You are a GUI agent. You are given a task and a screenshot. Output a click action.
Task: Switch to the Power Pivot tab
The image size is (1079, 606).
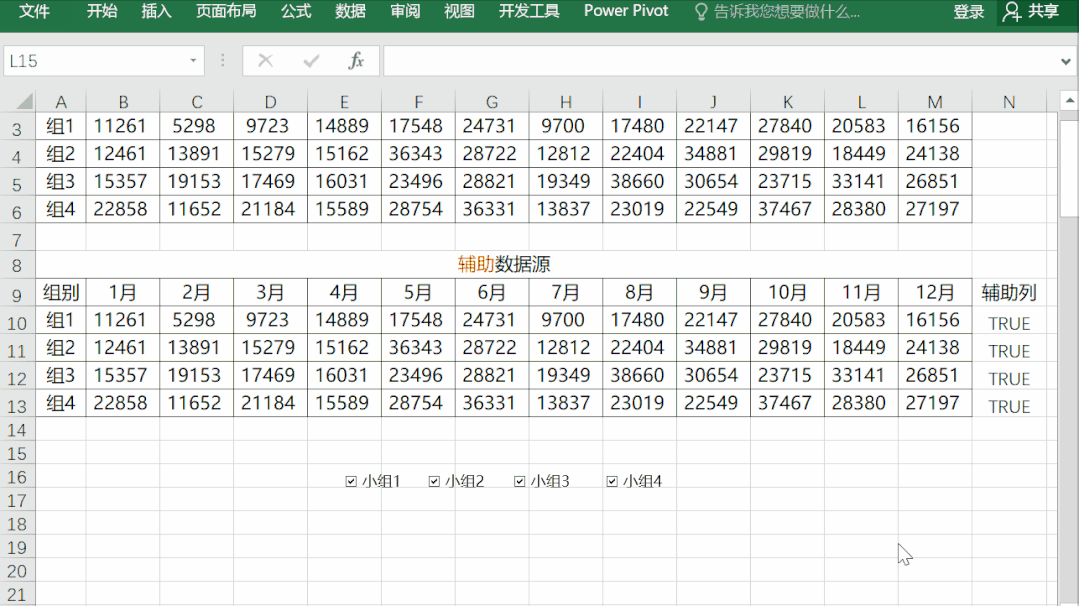click(626, 12)
